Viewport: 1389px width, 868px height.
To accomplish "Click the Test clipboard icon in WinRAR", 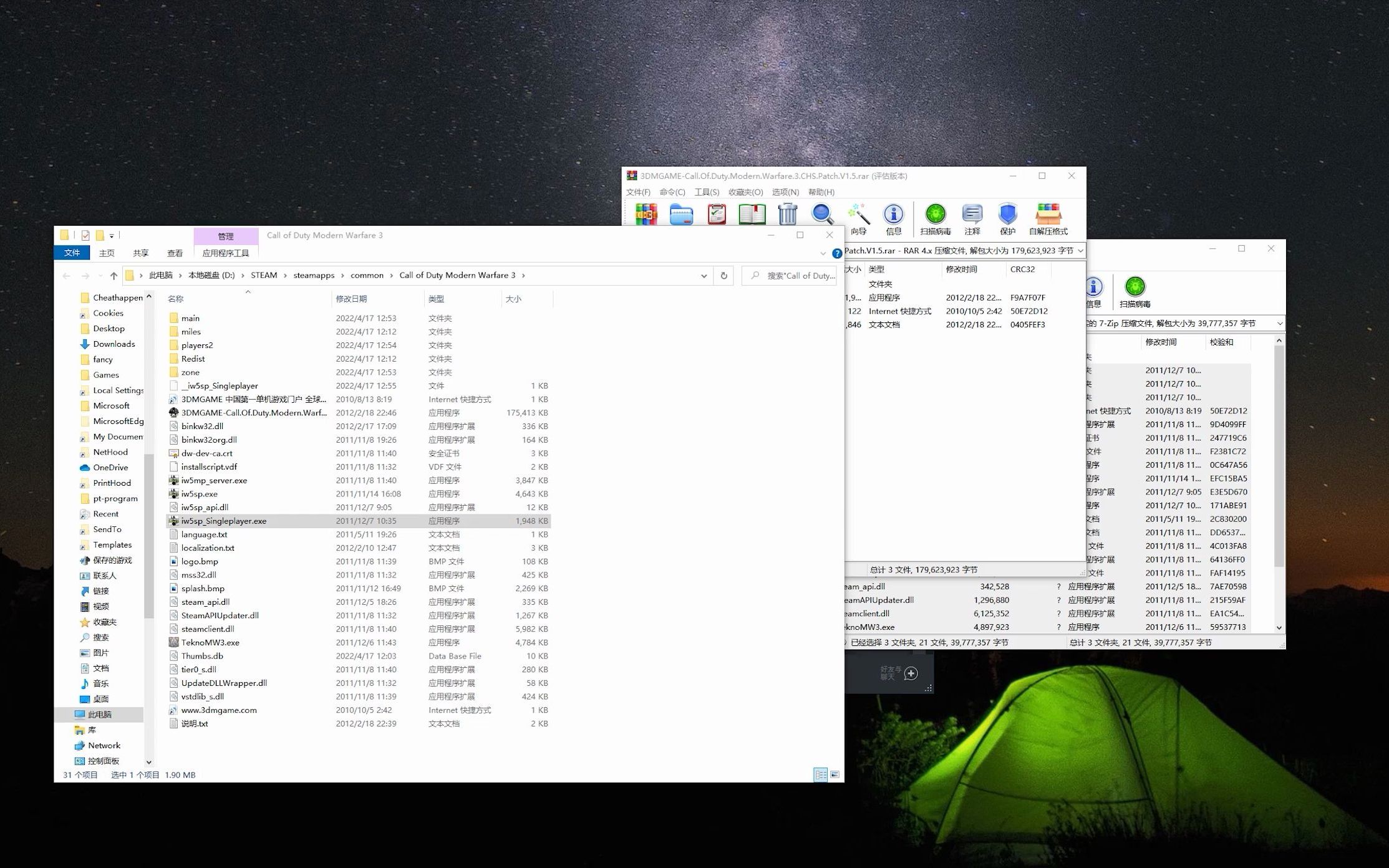I will pyautogui.click(x=717, y=214).
